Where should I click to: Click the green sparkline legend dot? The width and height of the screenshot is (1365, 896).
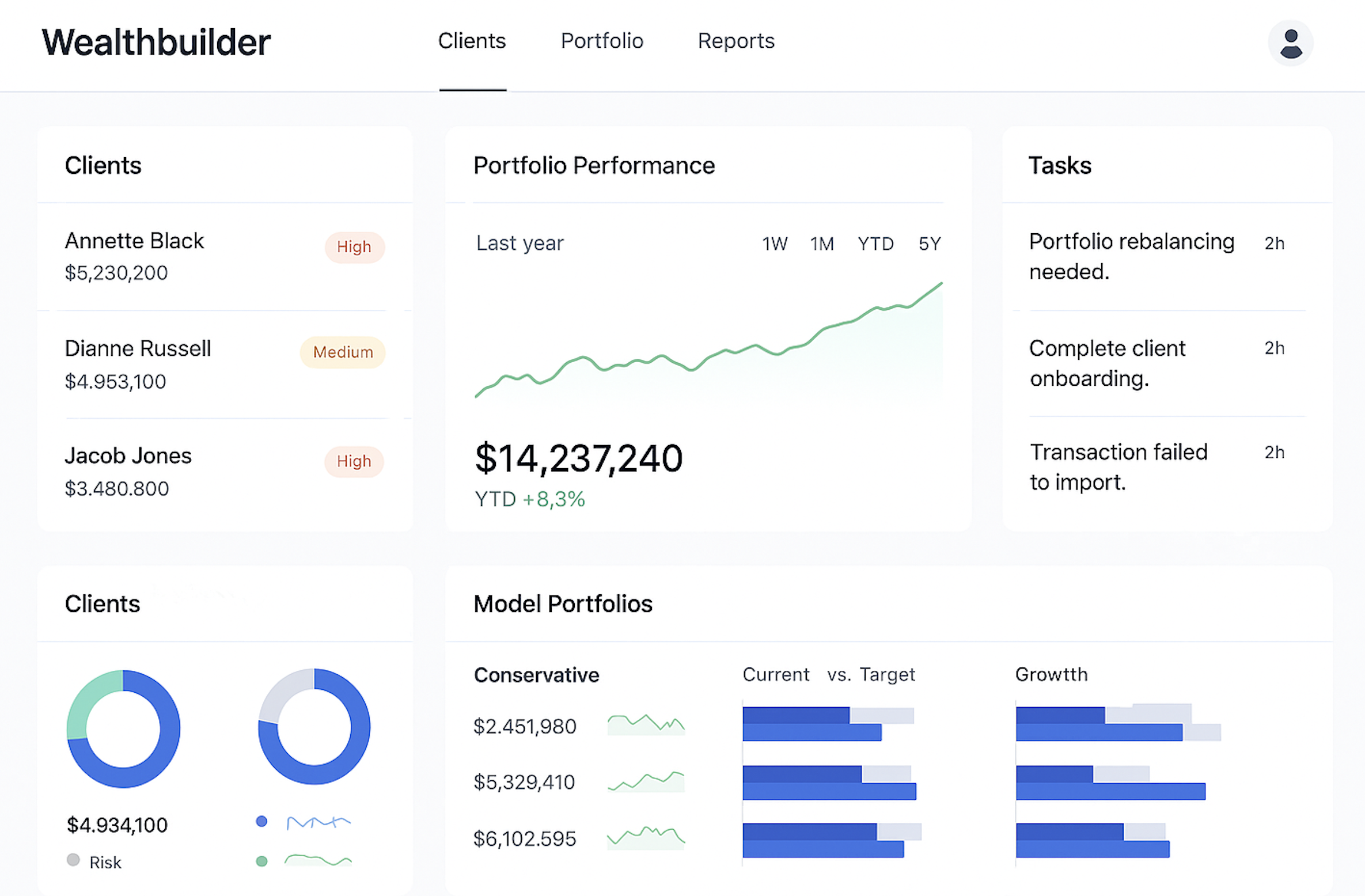click(x=262, y=862)
